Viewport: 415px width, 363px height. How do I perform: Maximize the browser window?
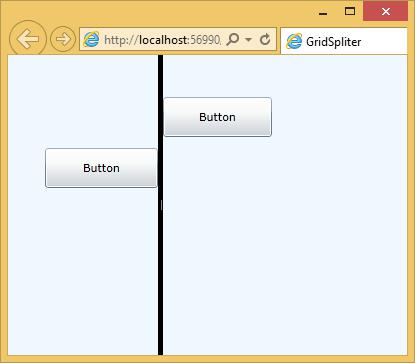click(350, 12)
